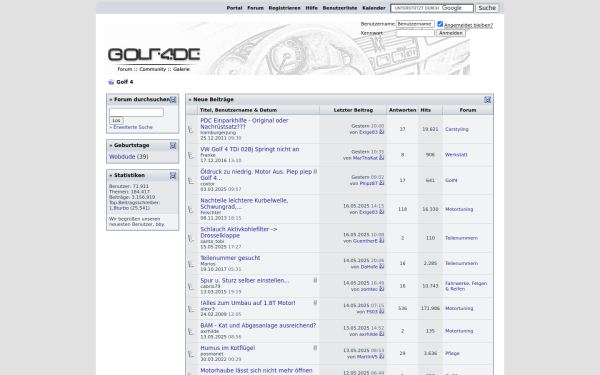Open Registrieren in the top navigation

(284, 8)
